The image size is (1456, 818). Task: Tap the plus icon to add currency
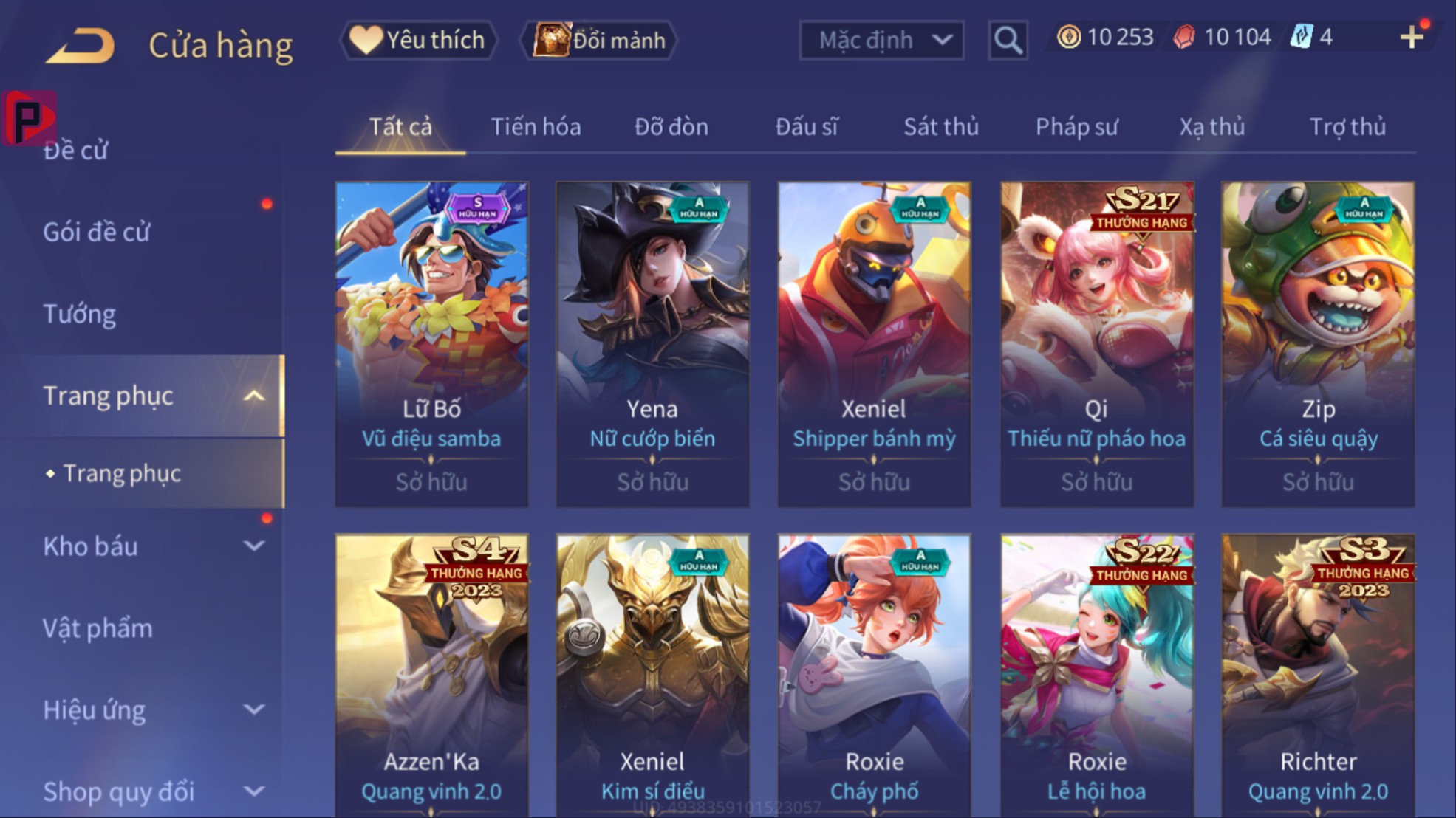(x=1412, y=37)
